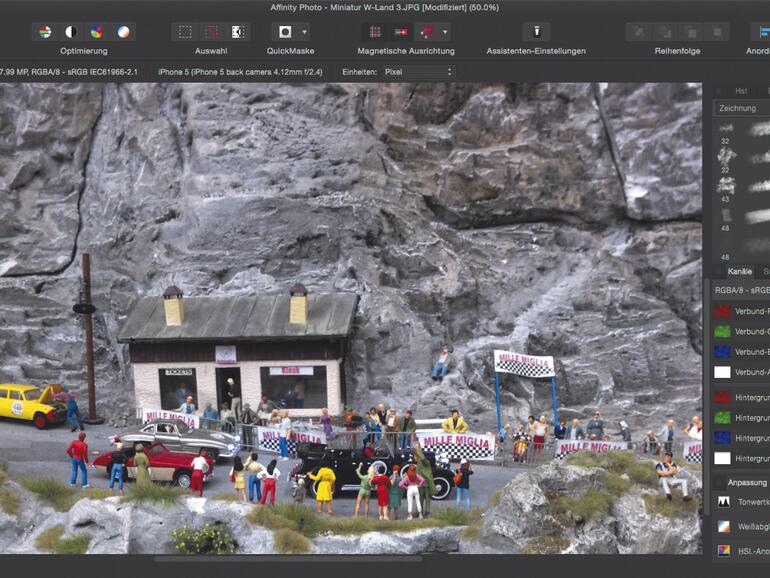Open the Einheiten Pixel dropdown
The width and height of the screenshot is (770, 578).
coord(418,72)
